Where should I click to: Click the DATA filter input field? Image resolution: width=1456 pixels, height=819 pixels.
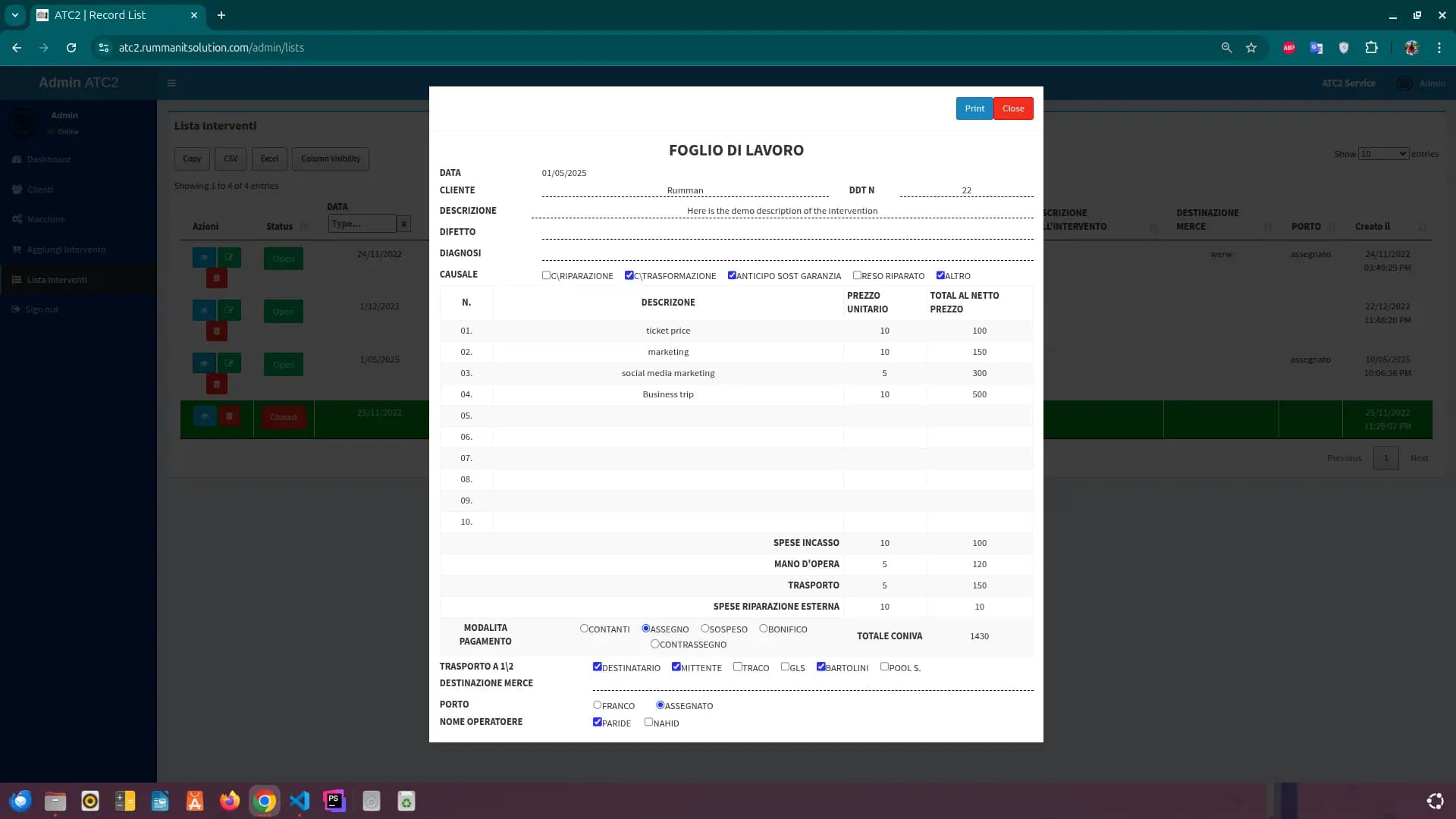coord(362,224)
